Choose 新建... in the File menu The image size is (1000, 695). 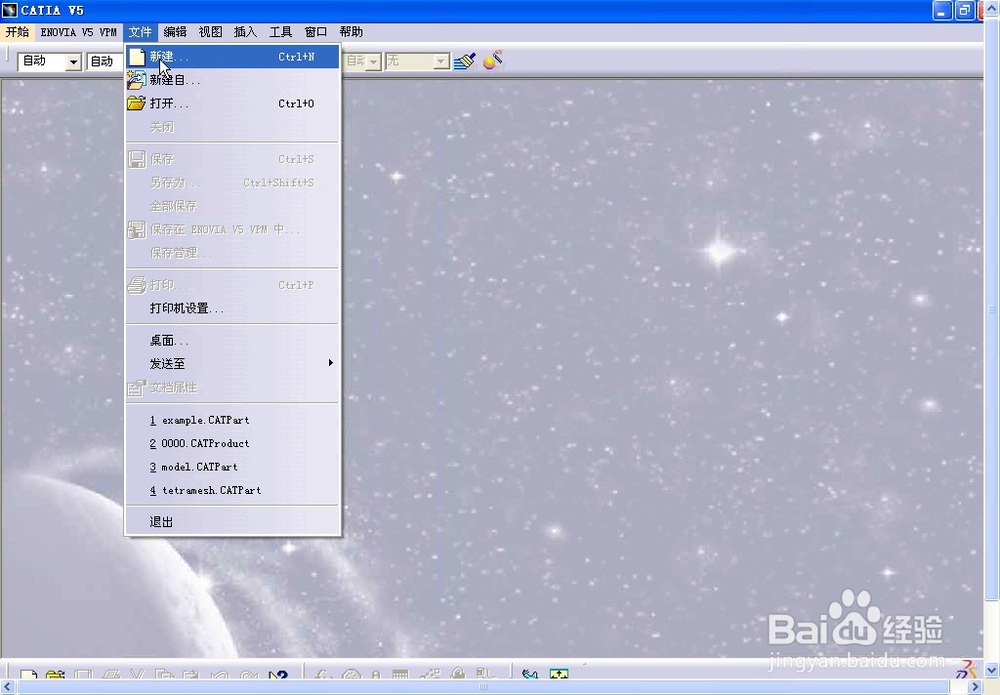(232, 57)
